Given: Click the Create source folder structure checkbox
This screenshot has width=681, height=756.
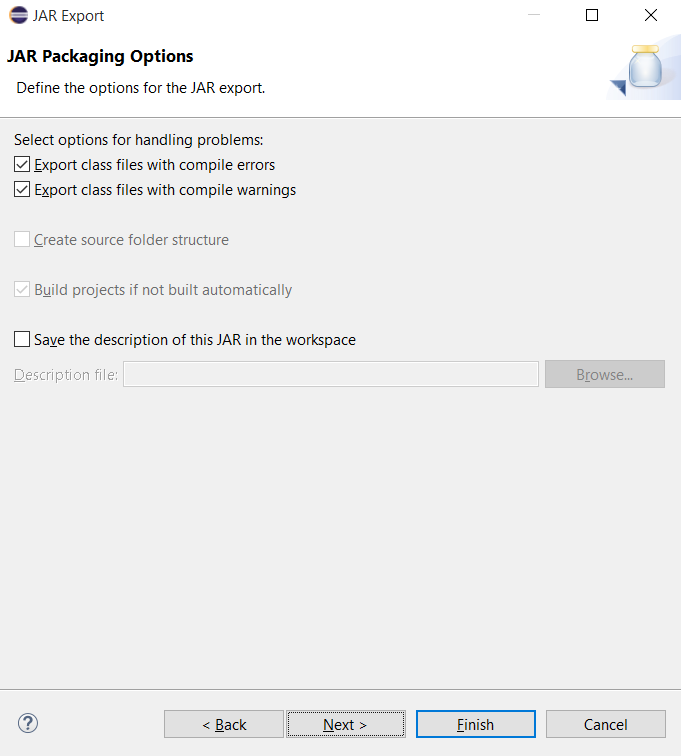Looking at the screenshot, I should coord(23,240).
